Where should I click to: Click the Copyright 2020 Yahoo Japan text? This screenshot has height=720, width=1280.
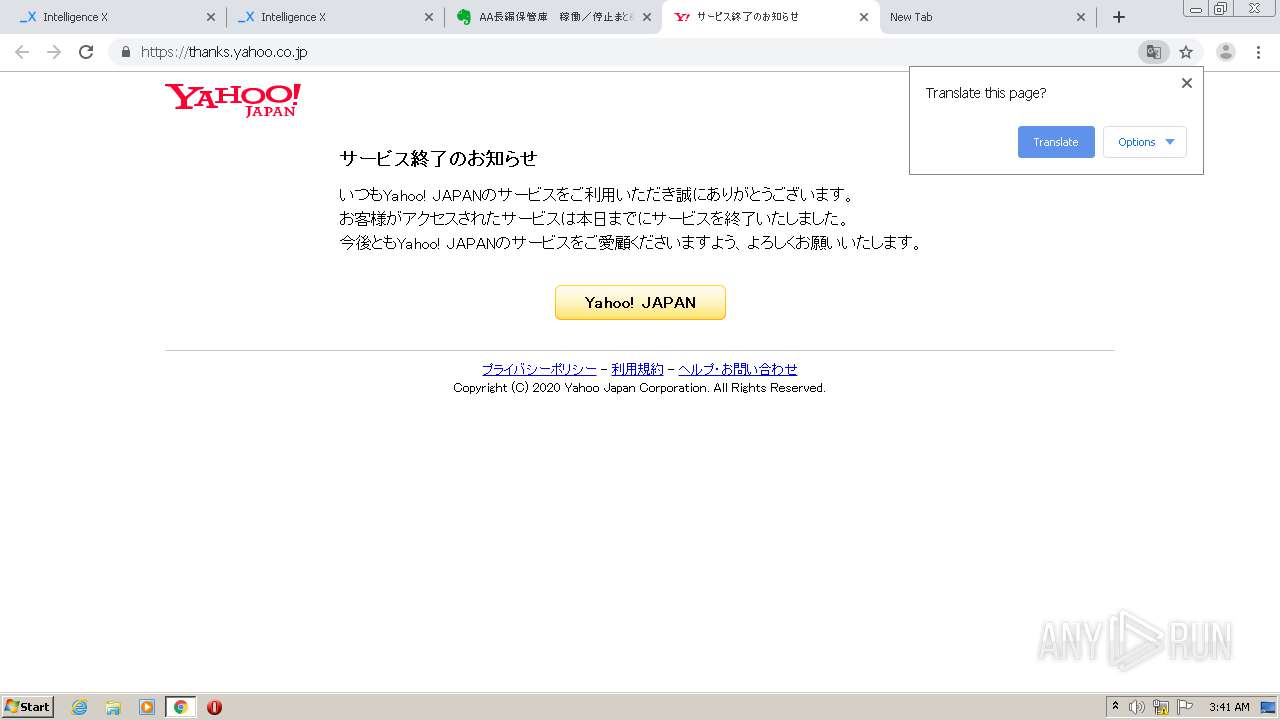[x=639, y=388]
